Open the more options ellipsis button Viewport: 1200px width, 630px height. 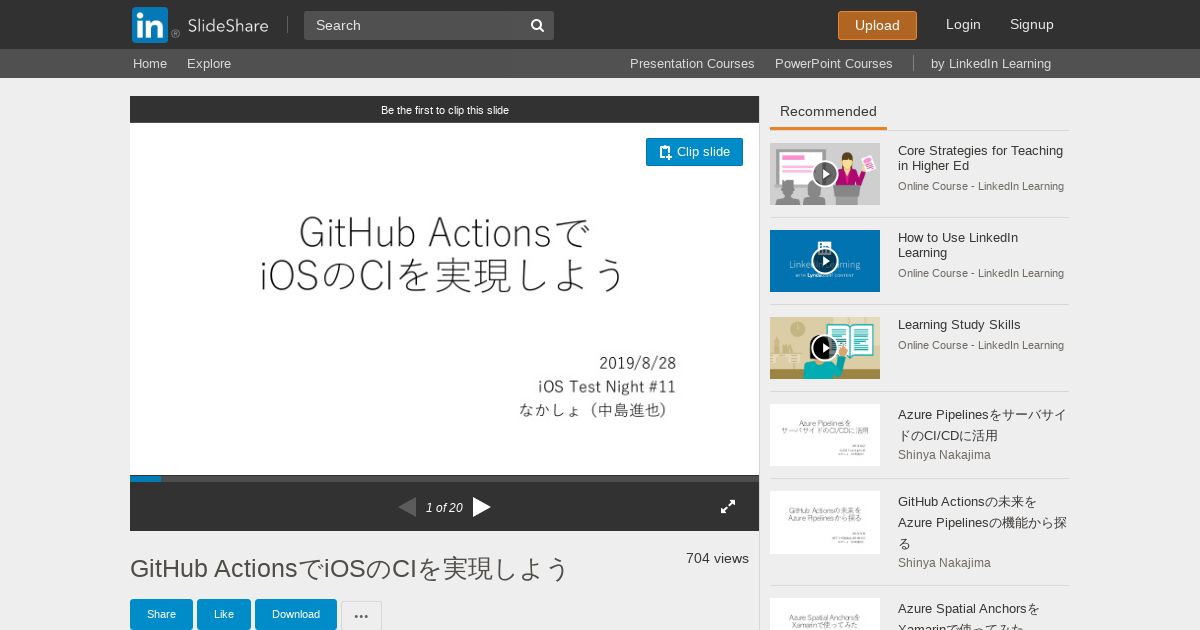click(361, 616)
